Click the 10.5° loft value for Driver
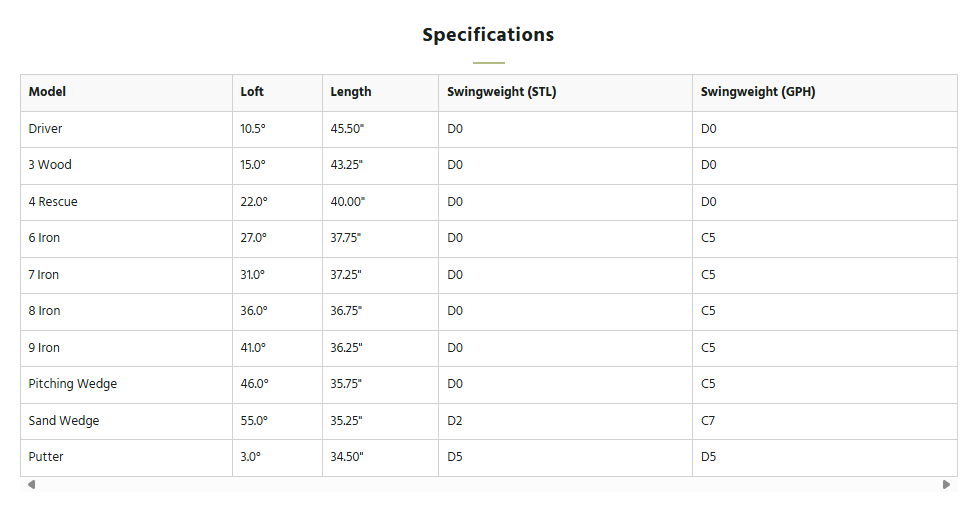The image size is (979, 508). pyautogui.click(x=253, y=129)
